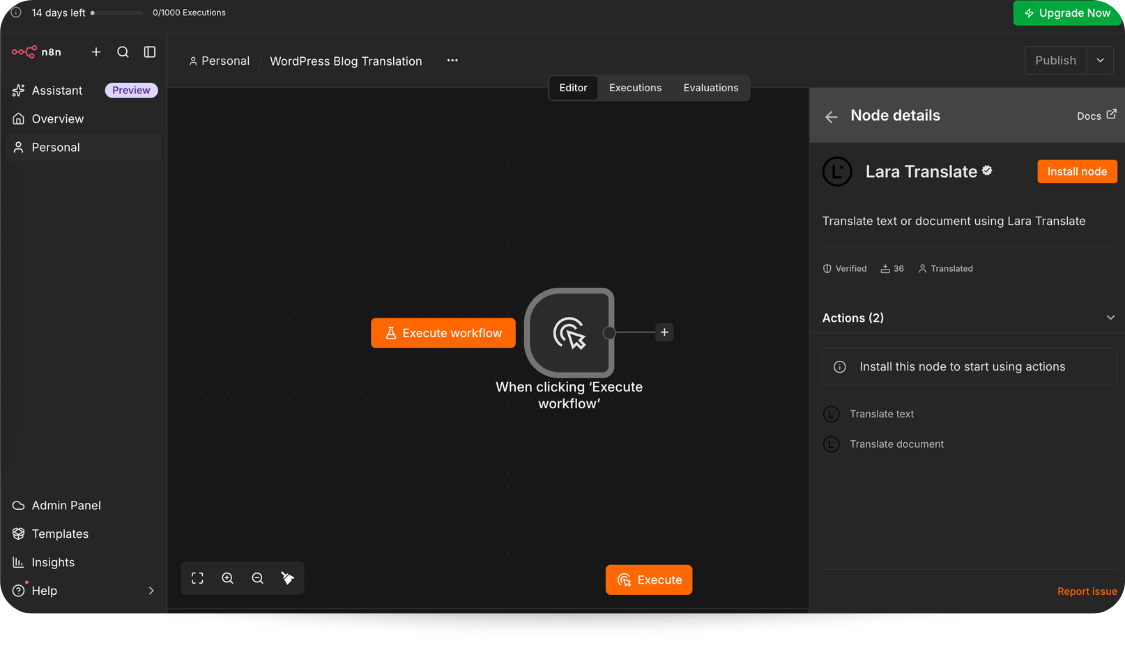Switch to the Executions tab
The image size is (1125, 648).
[635, 88]
